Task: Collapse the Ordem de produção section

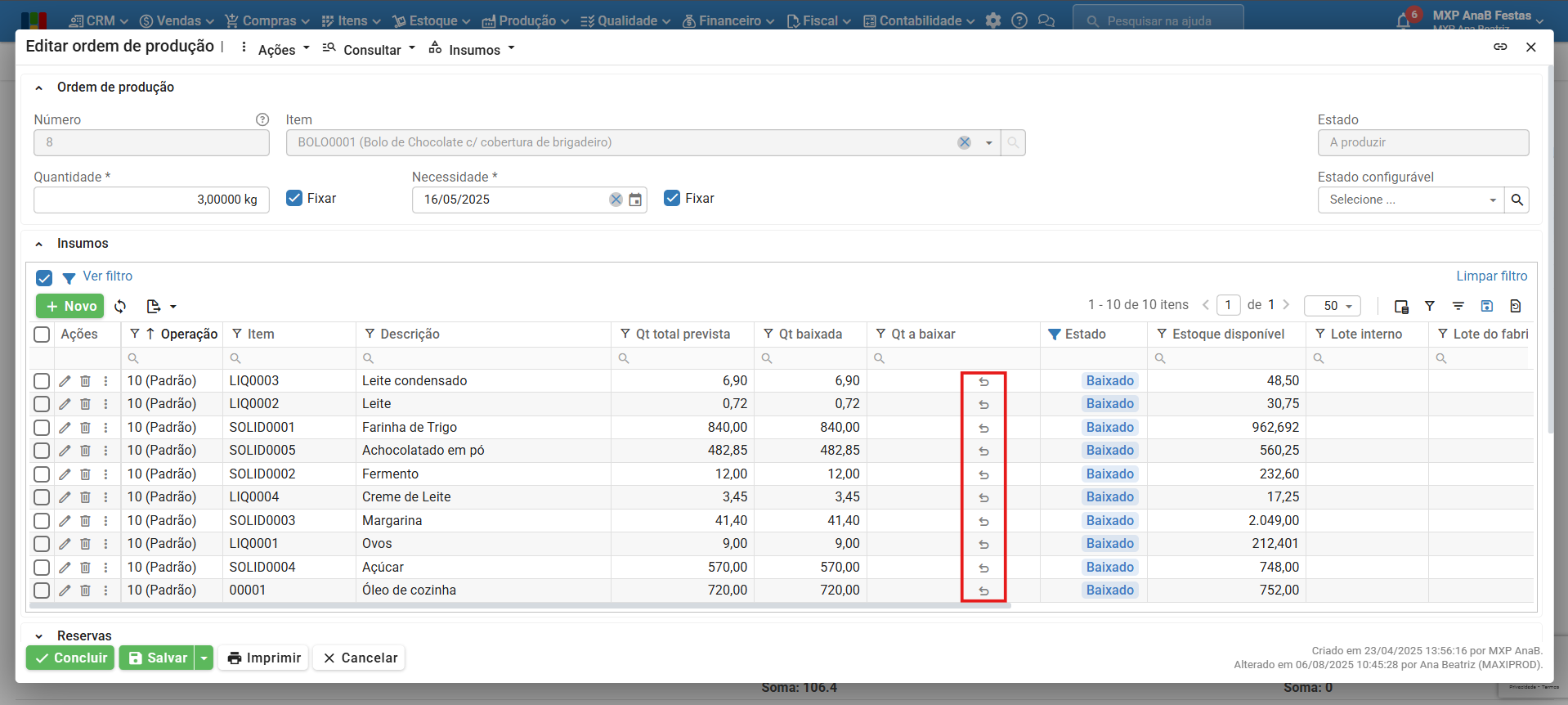Action: [x=38, y=88]
